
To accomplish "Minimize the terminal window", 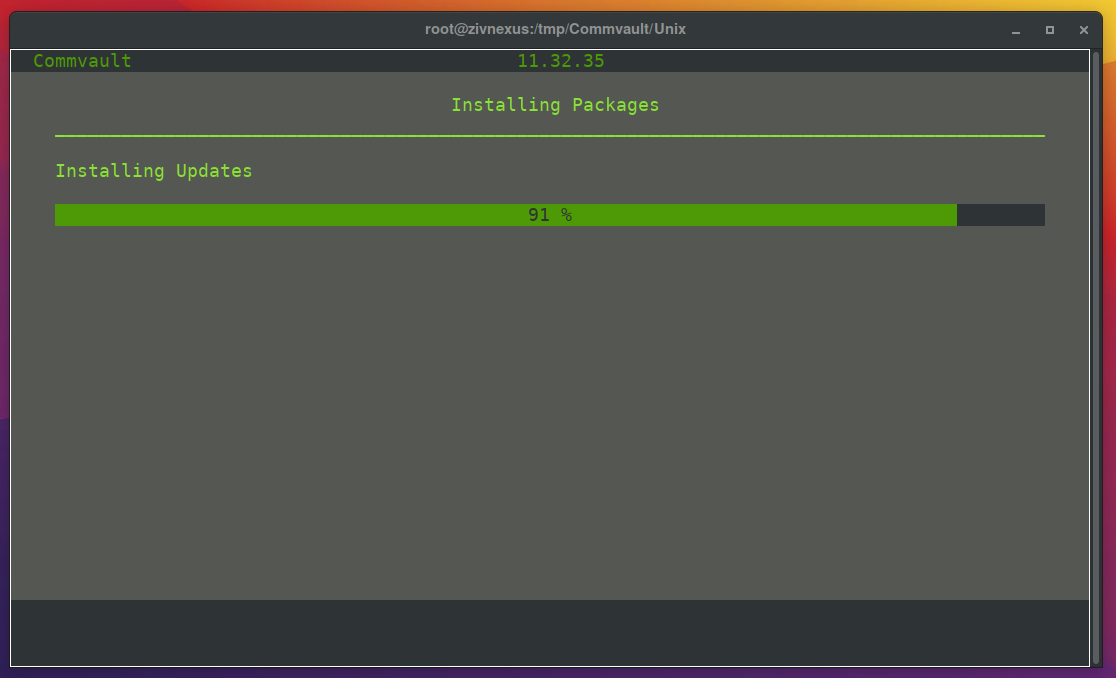I will (1016, 30).
